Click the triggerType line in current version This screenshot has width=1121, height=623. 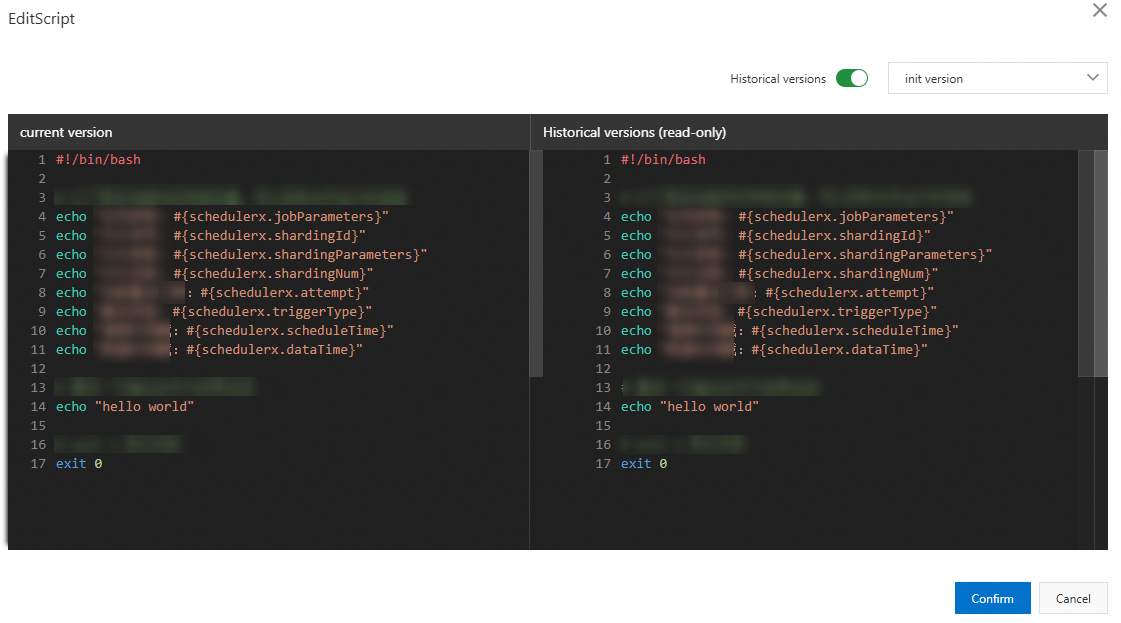(x=214, y=311)
